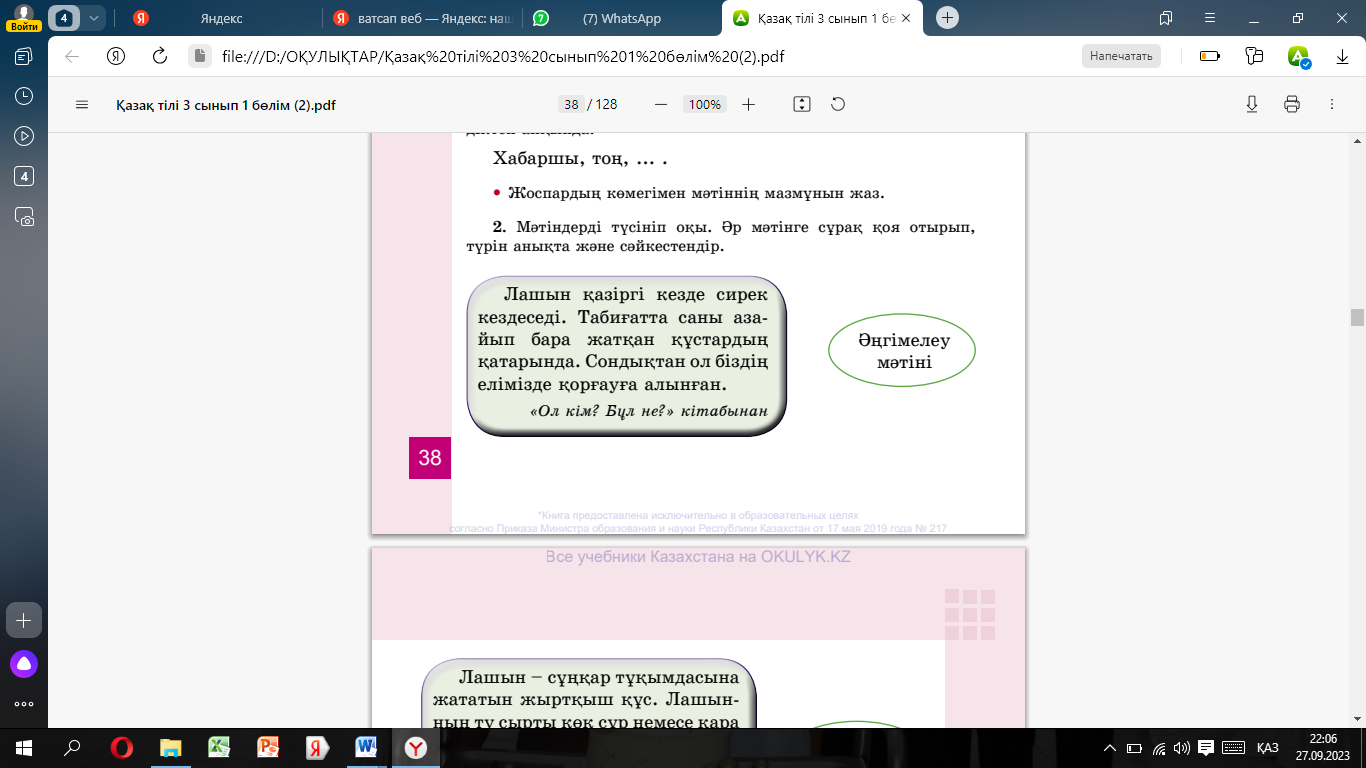Open the browser downloads panel
The width and height of the screenshot is (1366, 768).
[1343, 56]
